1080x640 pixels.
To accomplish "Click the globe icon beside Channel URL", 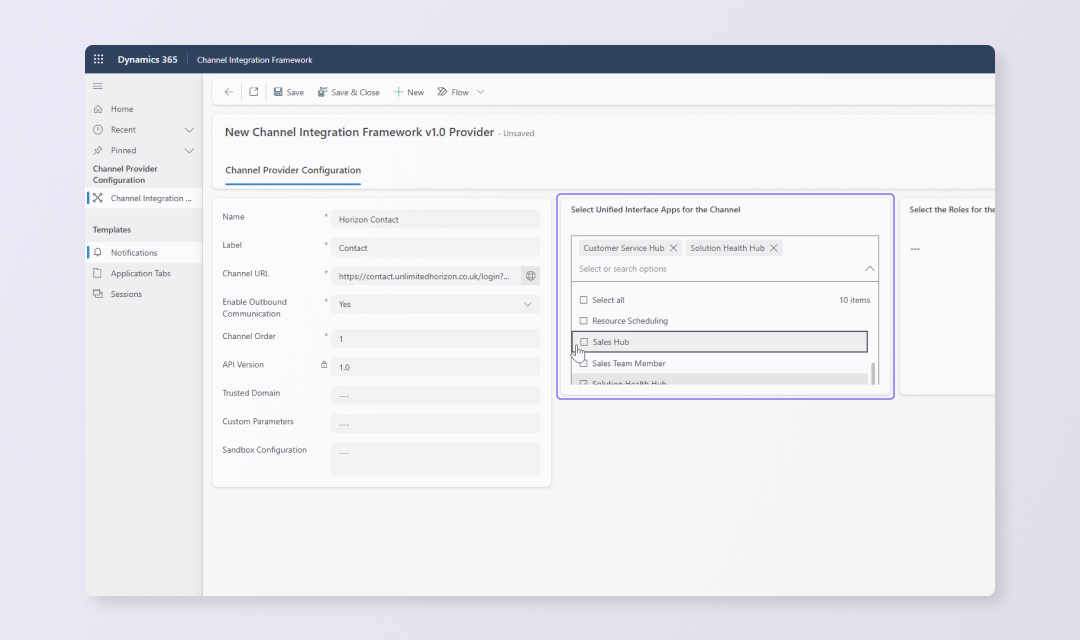I will (530, 276).
